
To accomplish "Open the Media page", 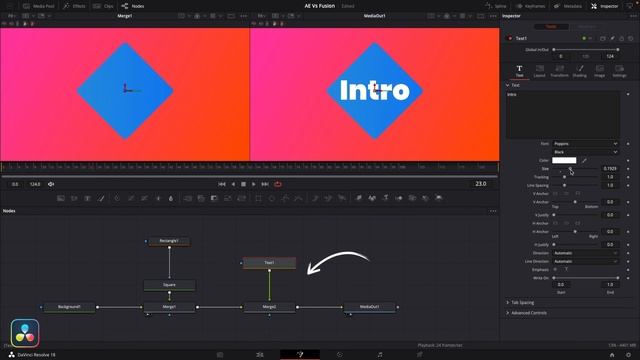I will (220, 355).
